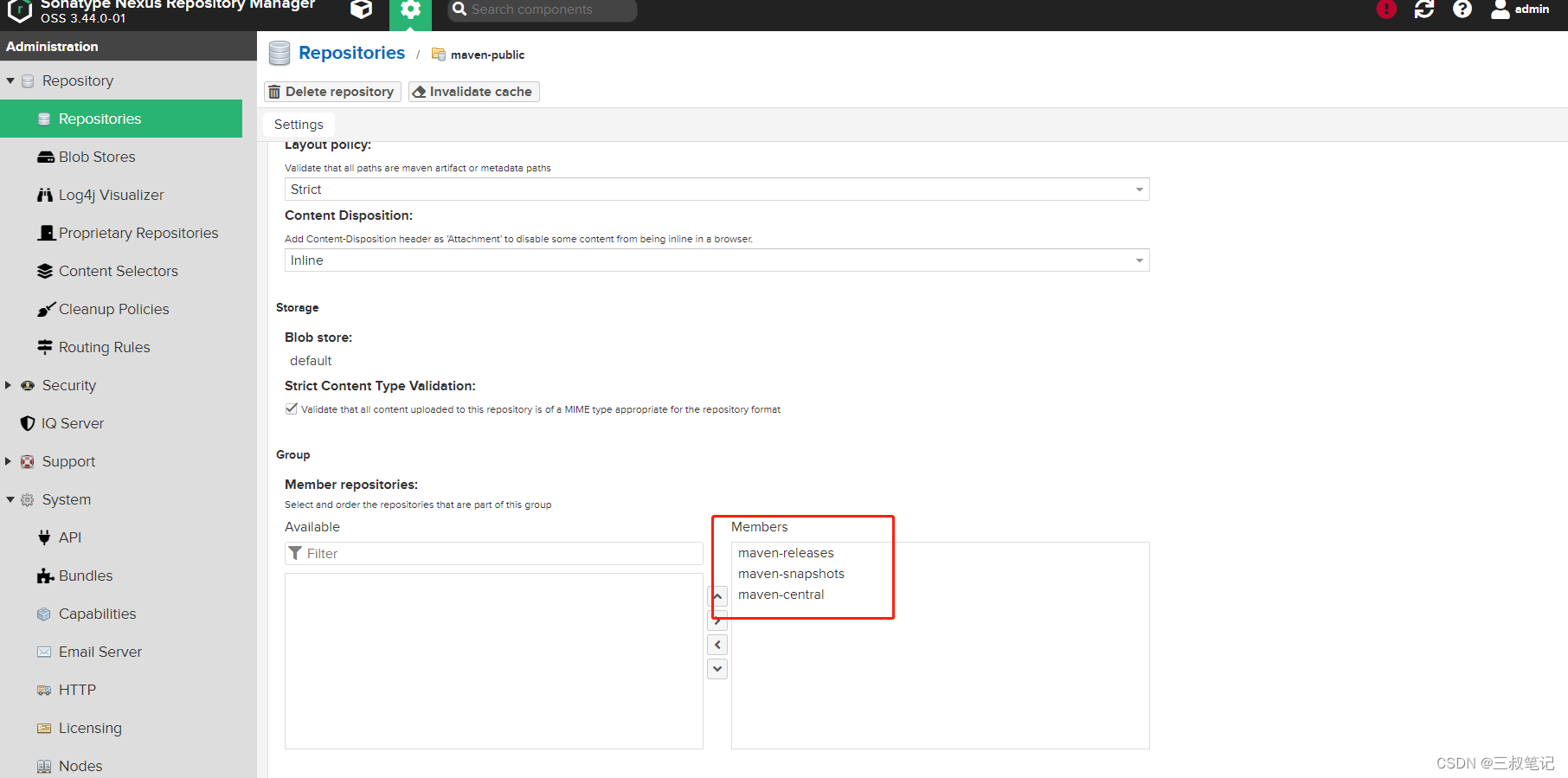Screen dimensions: 1568x778
Task: Select maven-releases in Members list
Action: click(786, 553)
